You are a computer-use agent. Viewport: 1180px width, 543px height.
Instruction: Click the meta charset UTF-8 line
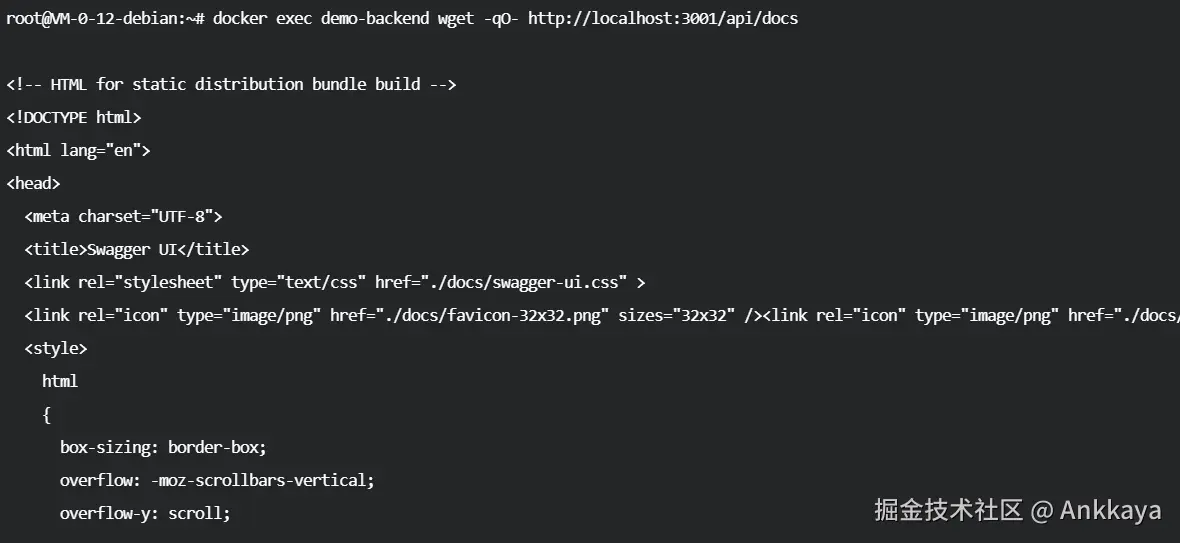click(123, 216)
